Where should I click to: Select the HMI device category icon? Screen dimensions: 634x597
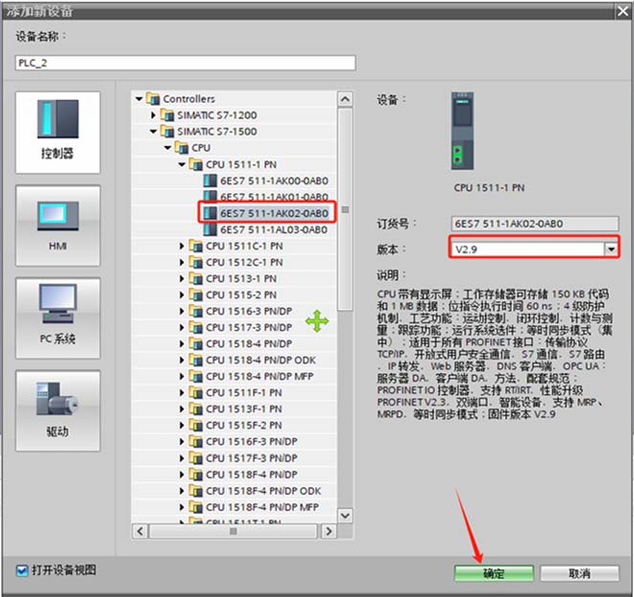pyautogui.click(x=57, y=226)
